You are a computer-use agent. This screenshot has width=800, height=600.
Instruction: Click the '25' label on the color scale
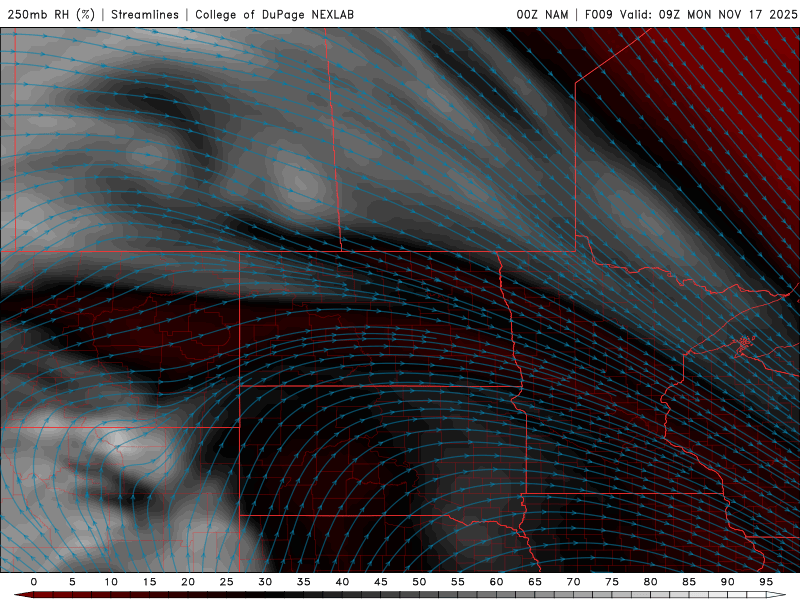[227, 582]
